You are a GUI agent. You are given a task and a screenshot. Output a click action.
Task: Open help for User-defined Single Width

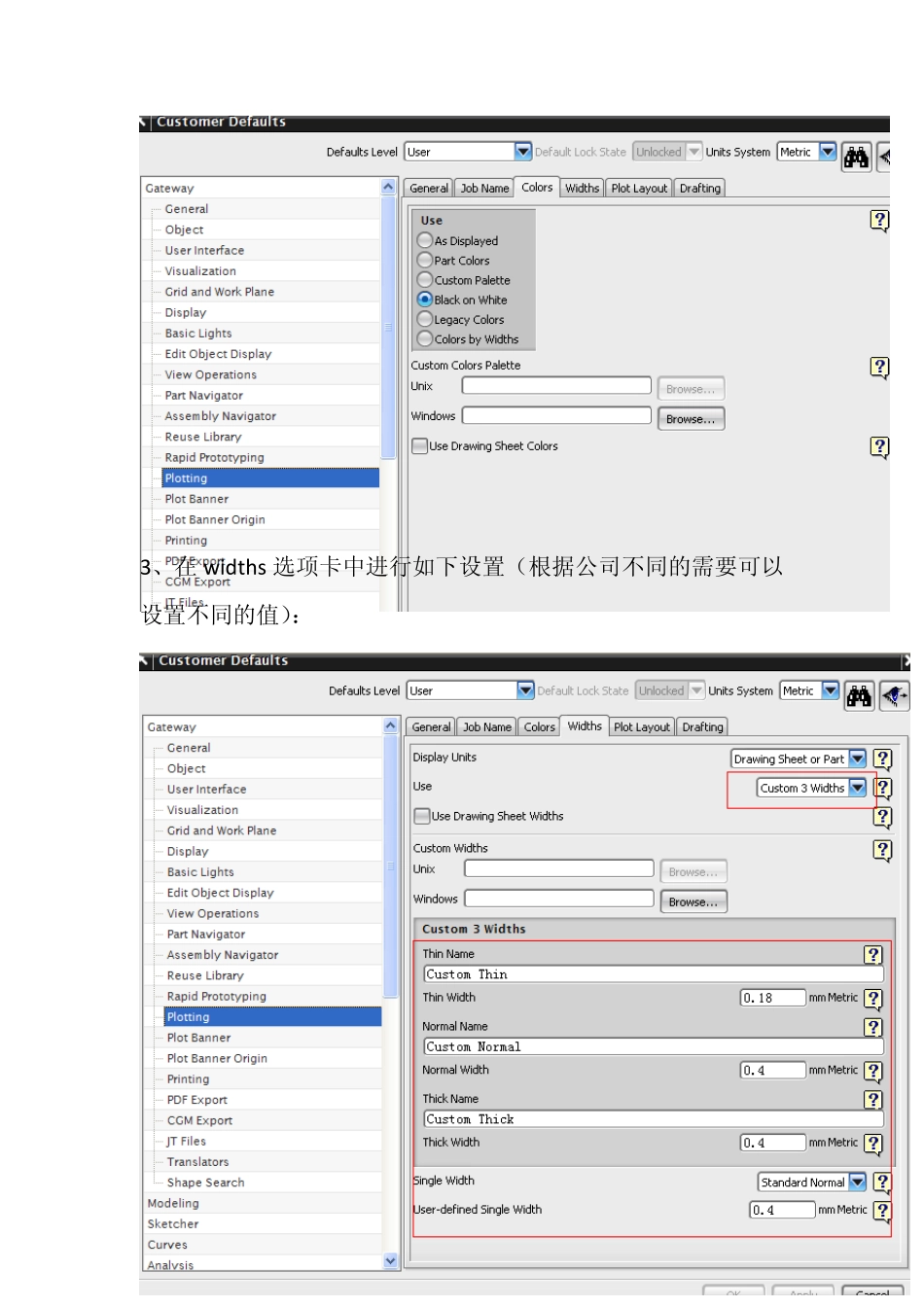pyautogui.click(x=882, y=1211)
